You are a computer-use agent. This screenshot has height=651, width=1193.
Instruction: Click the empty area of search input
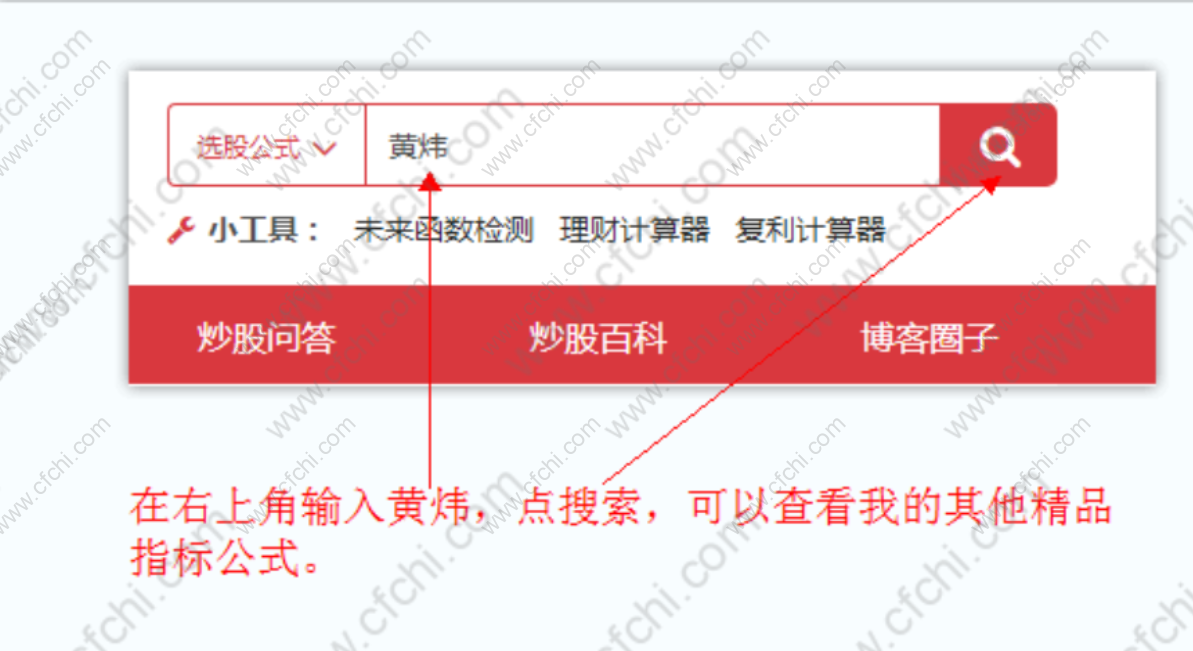coord(692,145)
